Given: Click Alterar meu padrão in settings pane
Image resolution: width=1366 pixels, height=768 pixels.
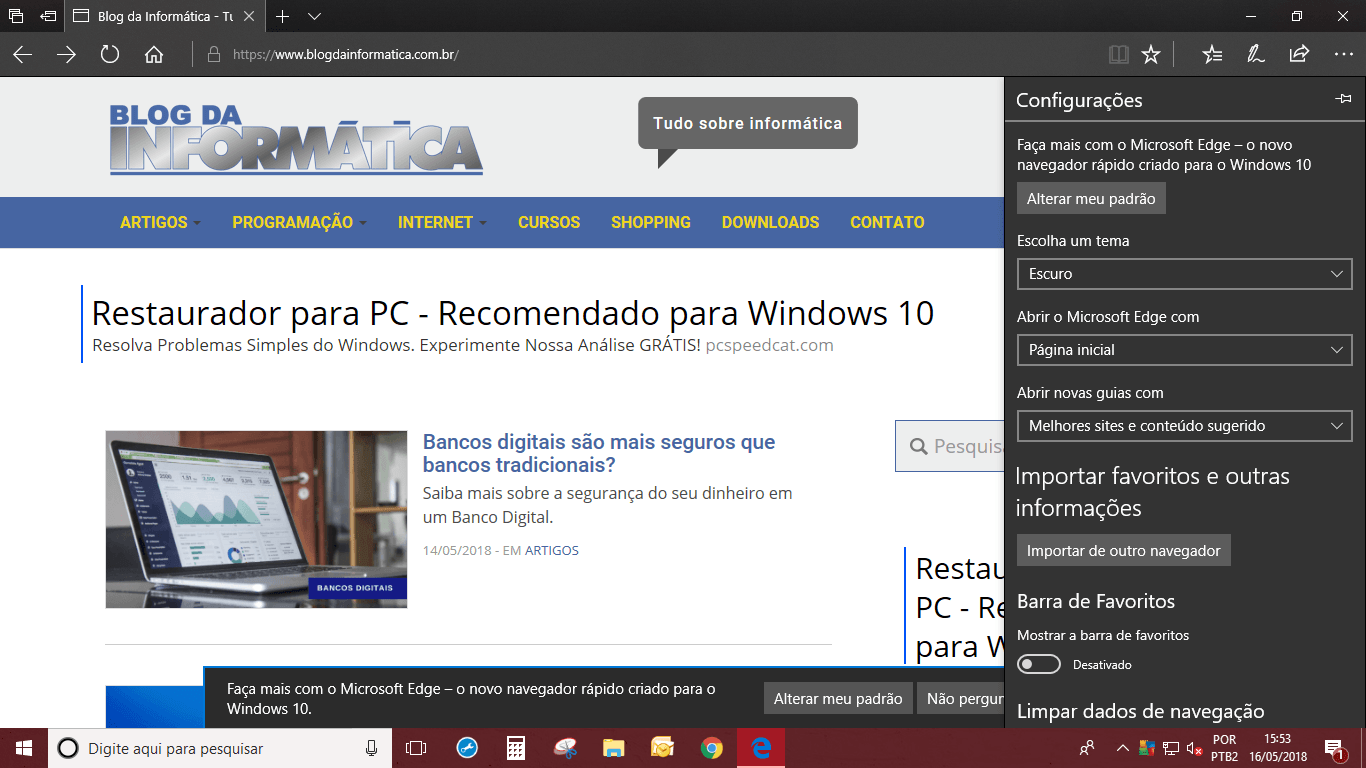Looking at the screenshot, I should (1091, 198).
